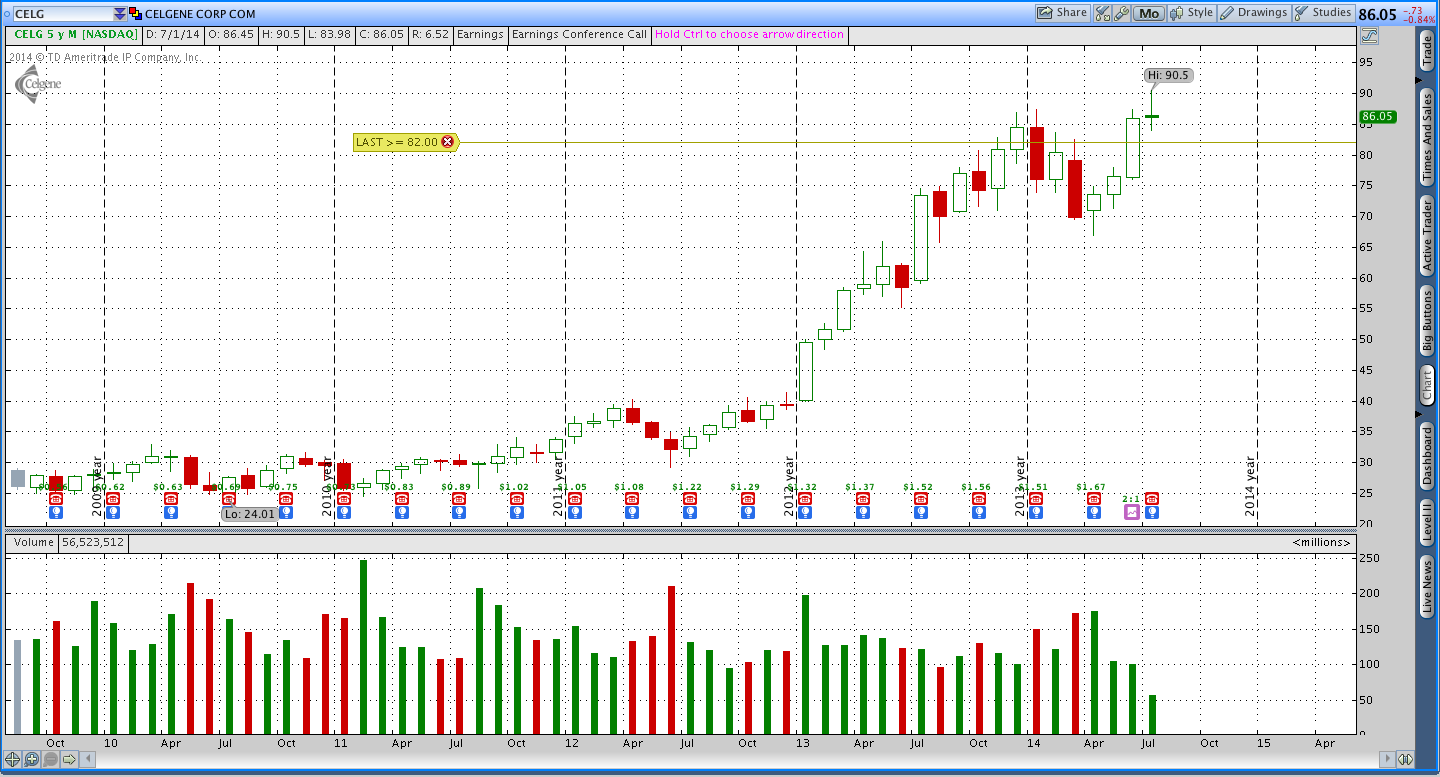The height and width of the screenshot is (777, 1440).
Task: Click earnings phone icon under $1.37
Action: (863, 498)
